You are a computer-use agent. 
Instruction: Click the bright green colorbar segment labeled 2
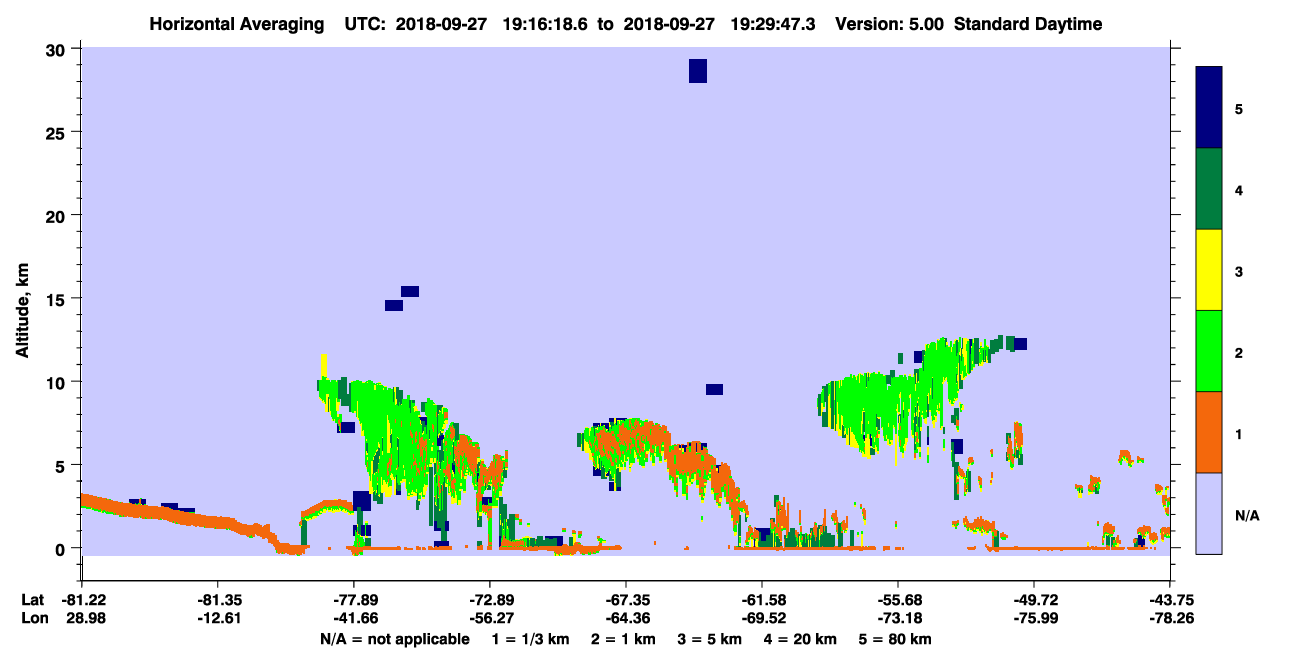coord(1209,351)
